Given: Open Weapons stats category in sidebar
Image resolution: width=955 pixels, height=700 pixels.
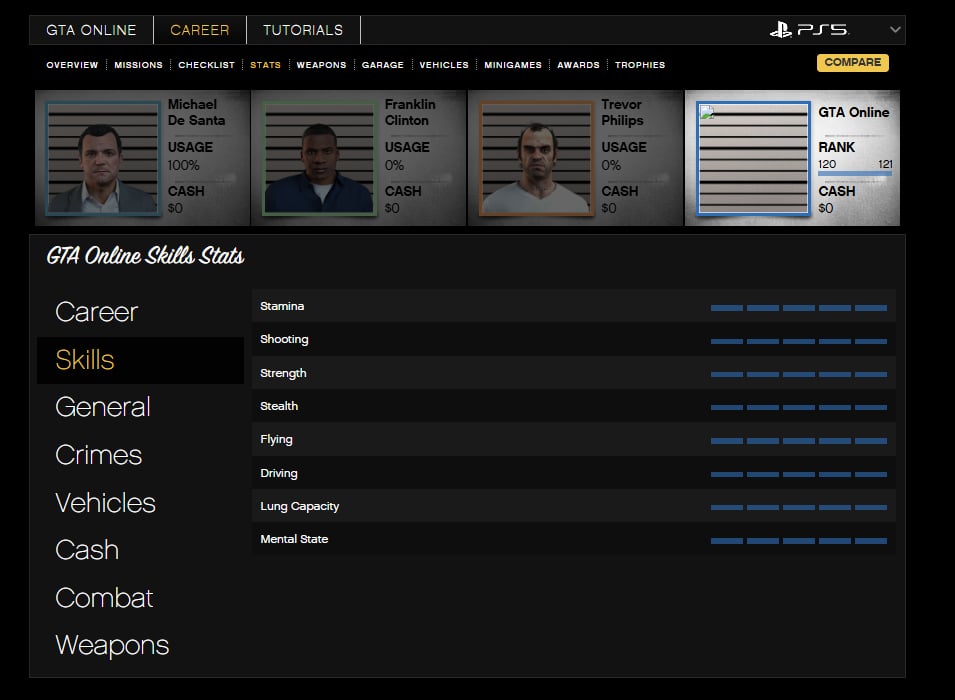Looking at the screenshot, I should click(112, 645).
